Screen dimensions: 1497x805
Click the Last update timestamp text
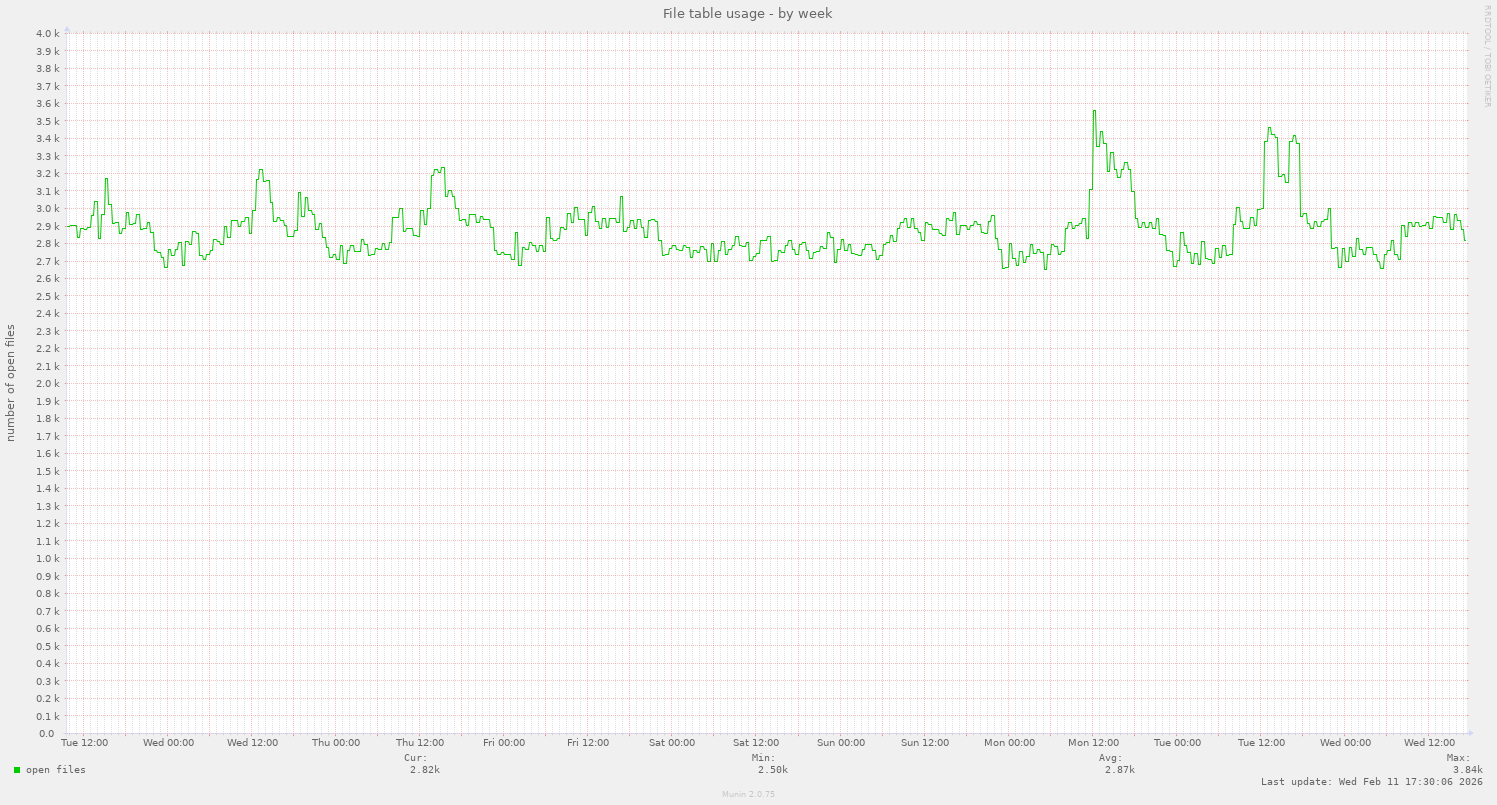tap(1372, 781)
